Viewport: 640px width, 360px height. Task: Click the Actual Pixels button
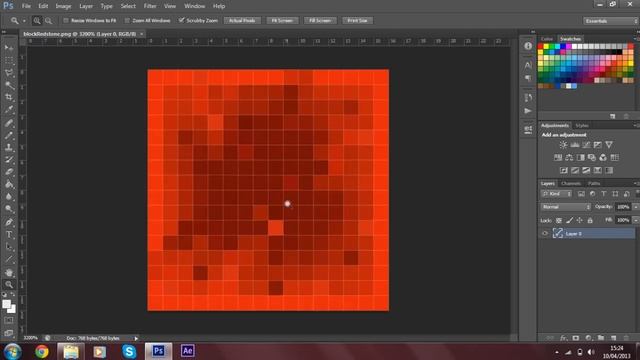click(x=242, y=20)
